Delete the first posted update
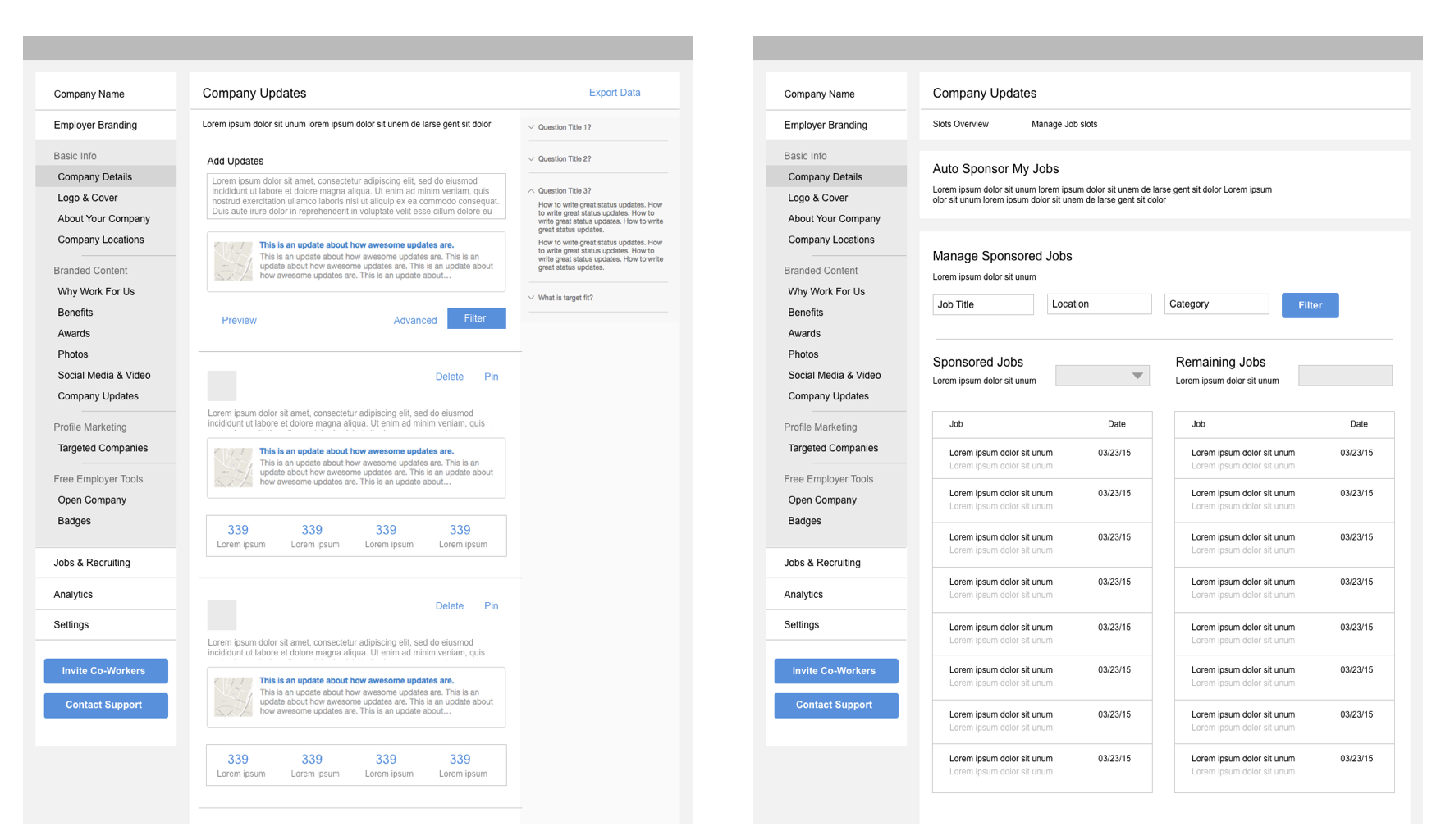Viewport: 1441px width, 840px height. [x=449, y=377]
